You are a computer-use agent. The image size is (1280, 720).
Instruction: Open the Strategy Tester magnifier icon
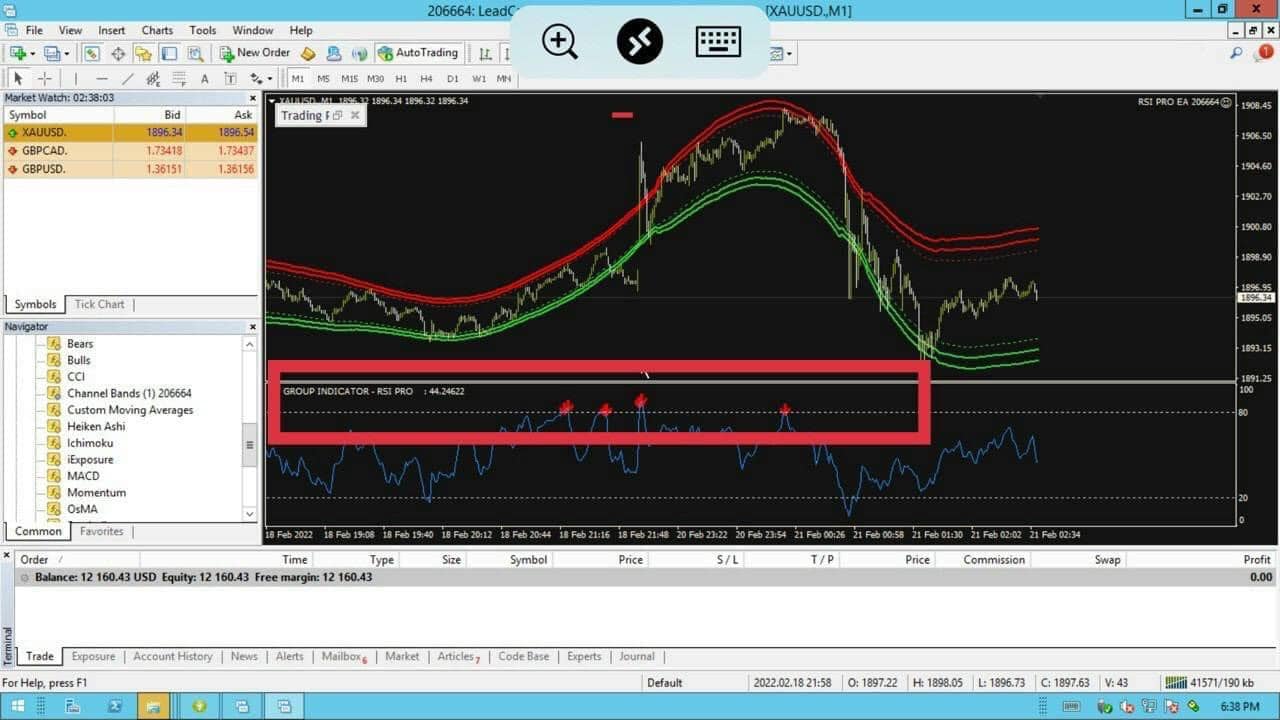click(x=195, y=53)
